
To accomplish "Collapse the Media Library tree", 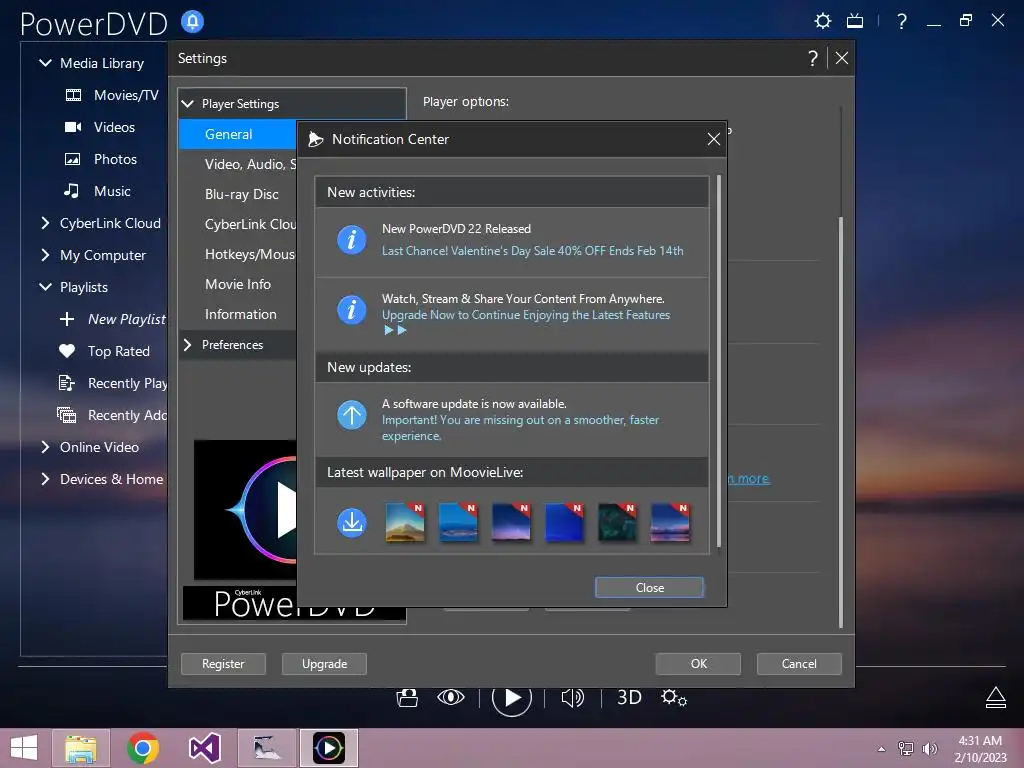I will [45, 63].
